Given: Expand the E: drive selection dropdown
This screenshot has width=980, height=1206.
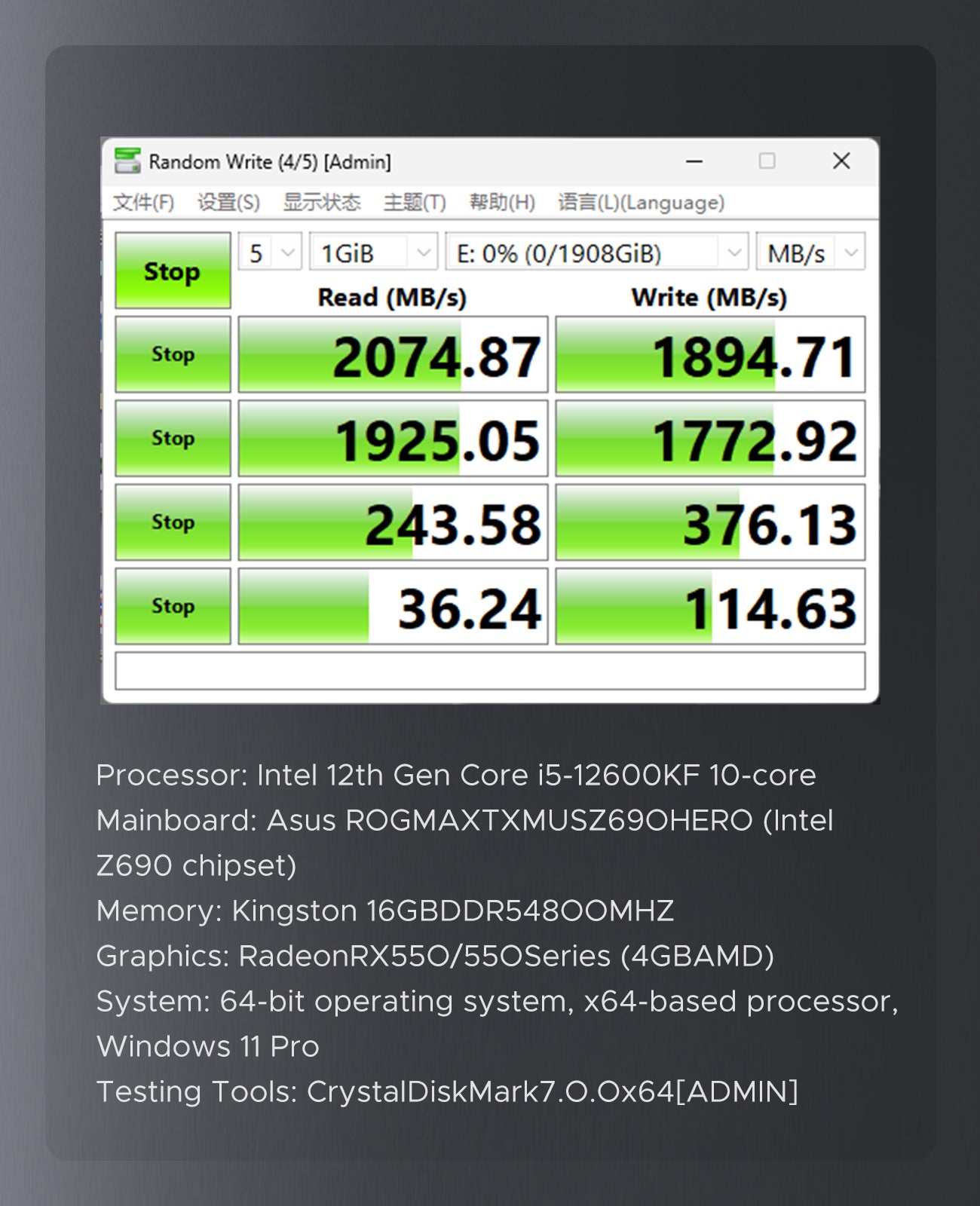Looking at the screenshot, I should [596, 253].
